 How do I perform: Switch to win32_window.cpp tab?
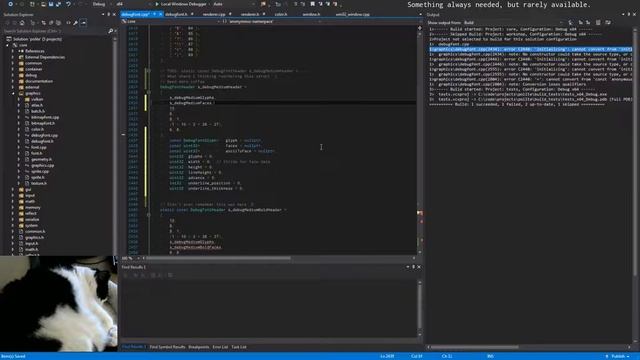coord(353,14)
